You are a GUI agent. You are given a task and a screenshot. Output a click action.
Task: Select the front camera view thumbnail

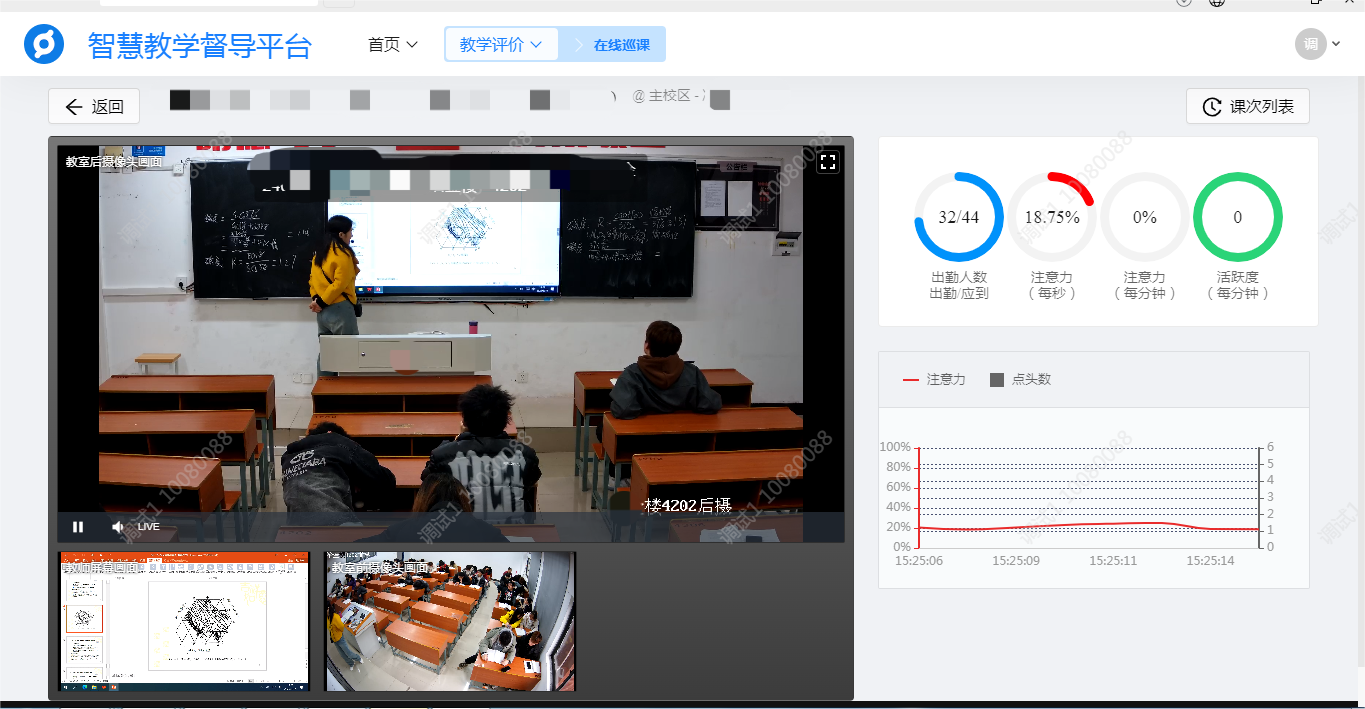coord(449,619)
